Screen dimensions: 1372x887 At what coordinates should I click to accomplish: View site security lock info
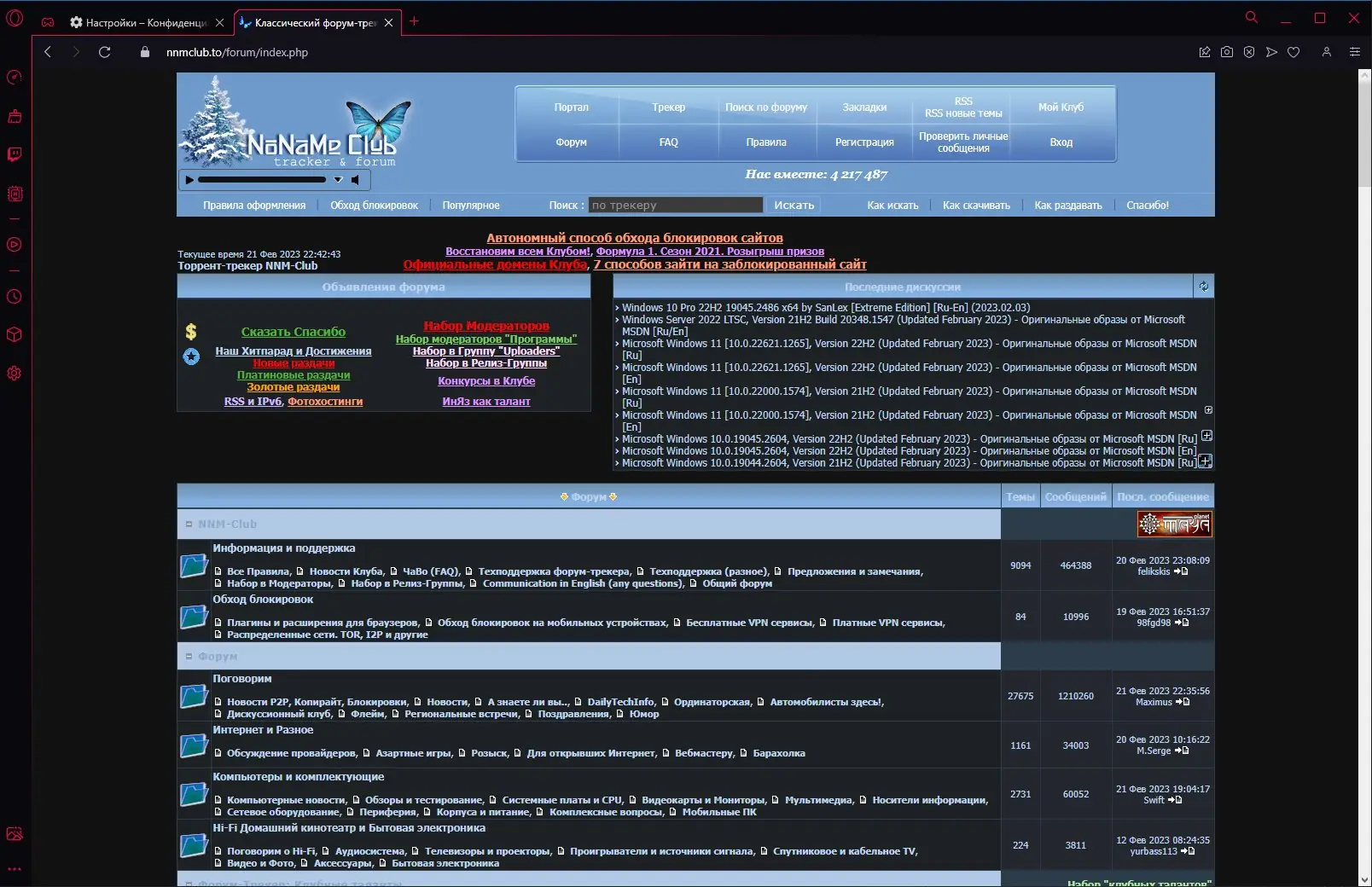coord(145,52)
